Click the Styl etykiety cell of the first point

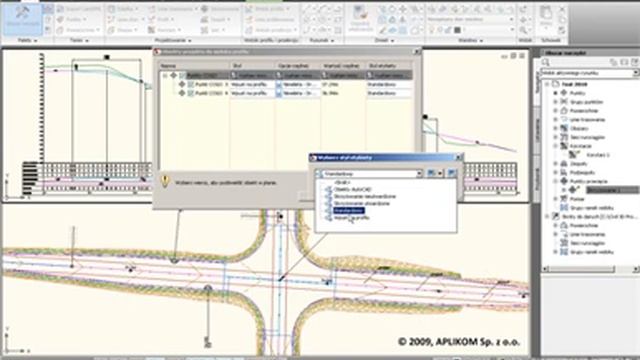pos(389,84)
